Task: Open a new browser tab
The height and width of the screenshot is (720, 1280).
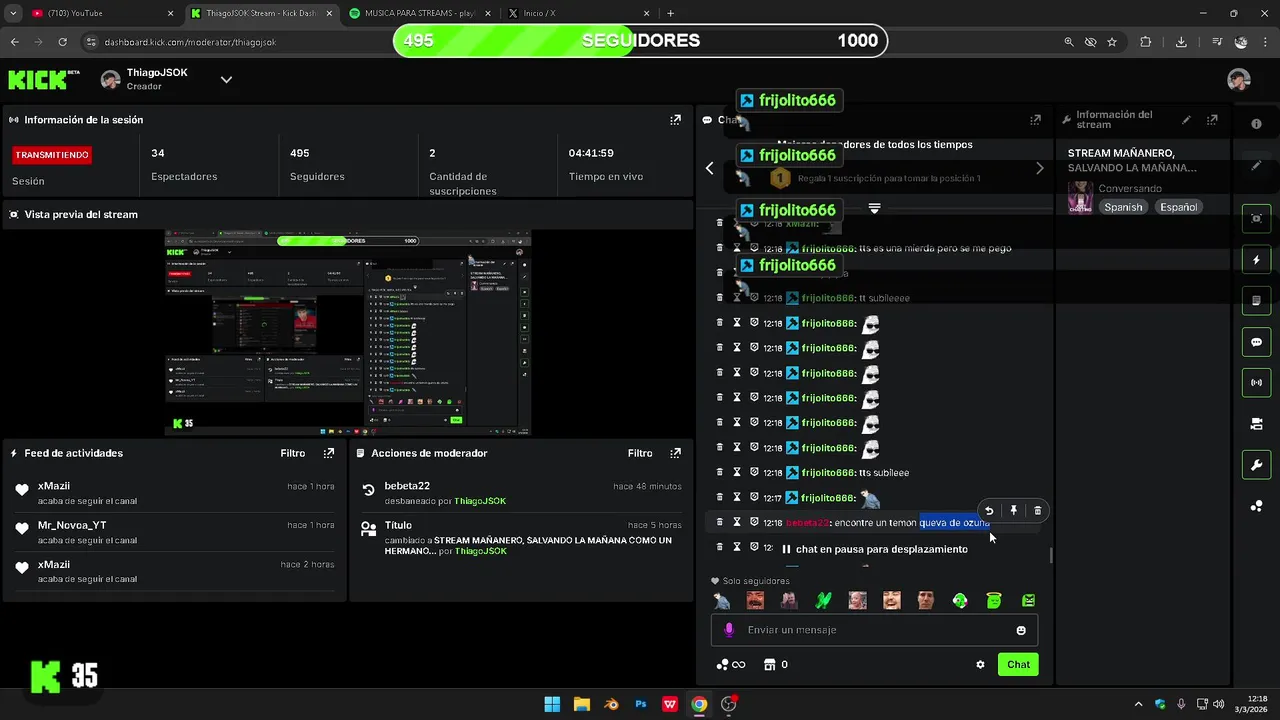Action: pos(670,13)
